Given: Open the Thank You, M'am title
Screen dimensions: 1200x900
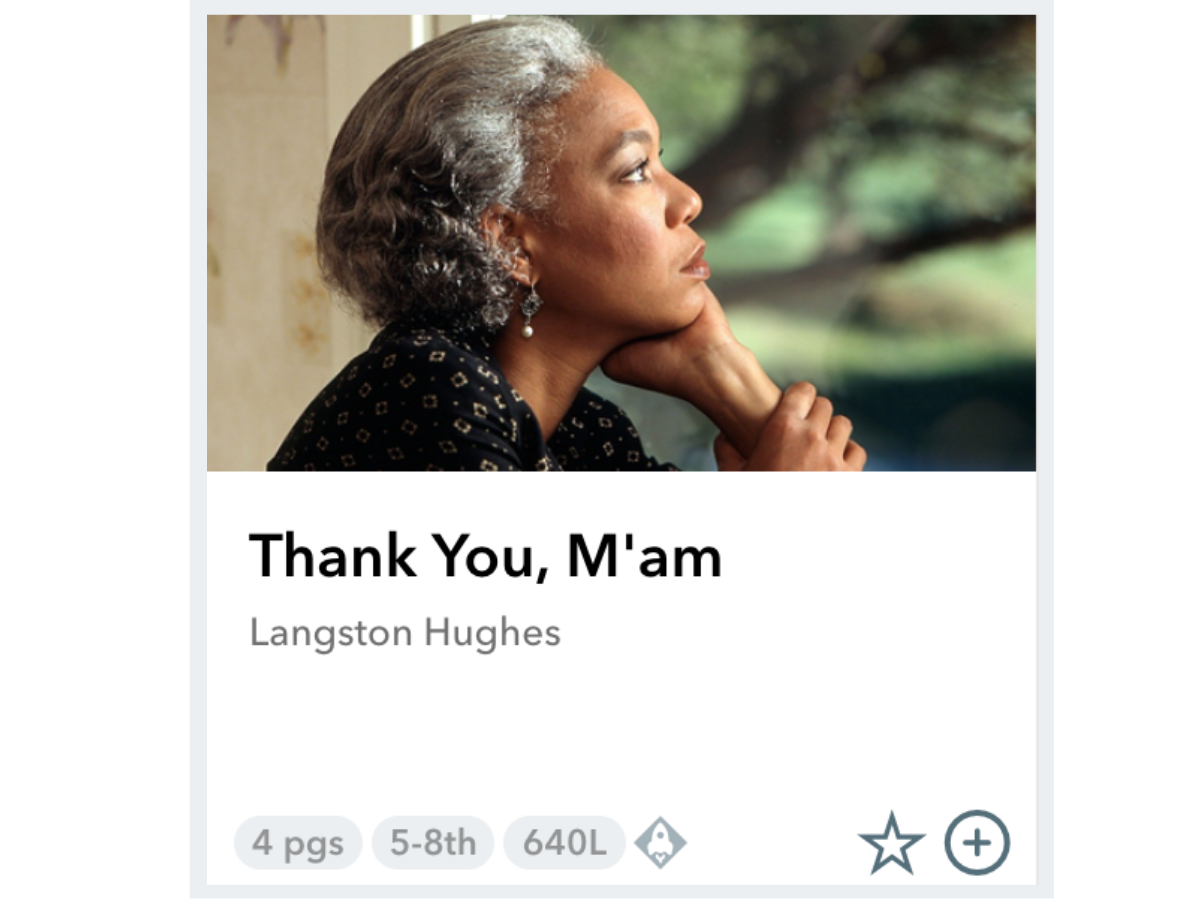Looking at the screenshot, I should click(x=485, y=556).
